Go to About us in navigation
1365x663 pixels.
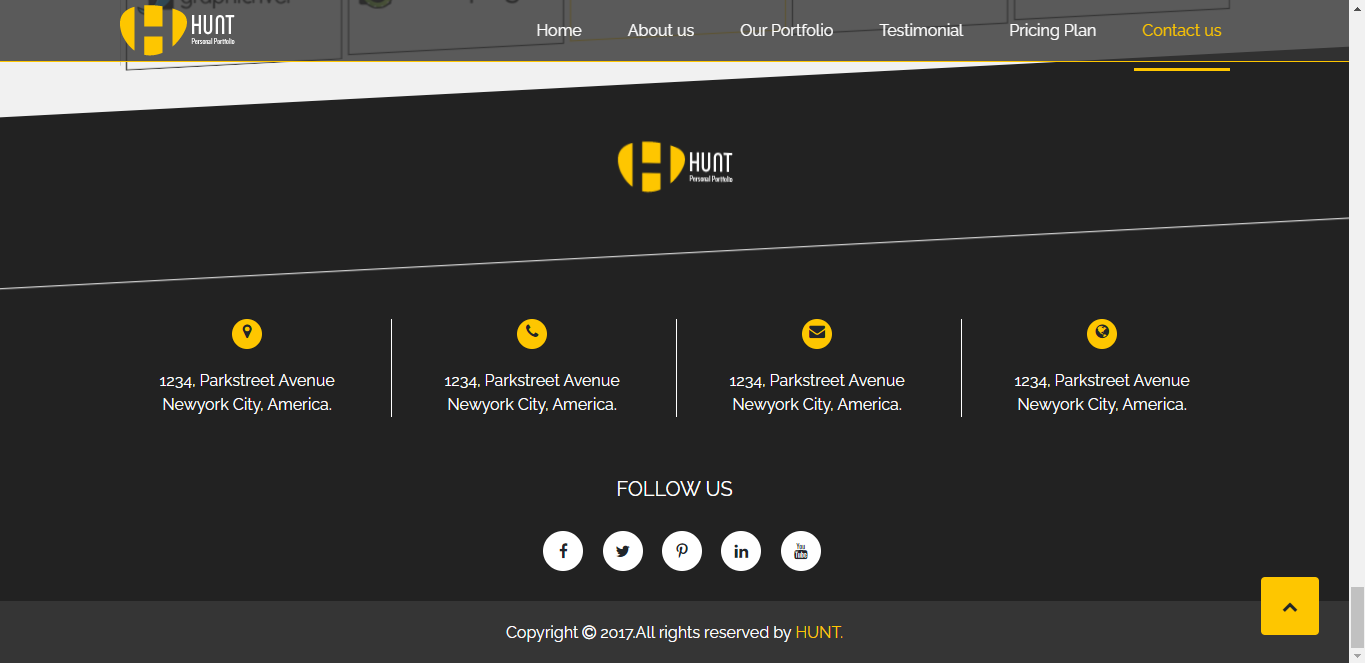(x=661, y=30)
